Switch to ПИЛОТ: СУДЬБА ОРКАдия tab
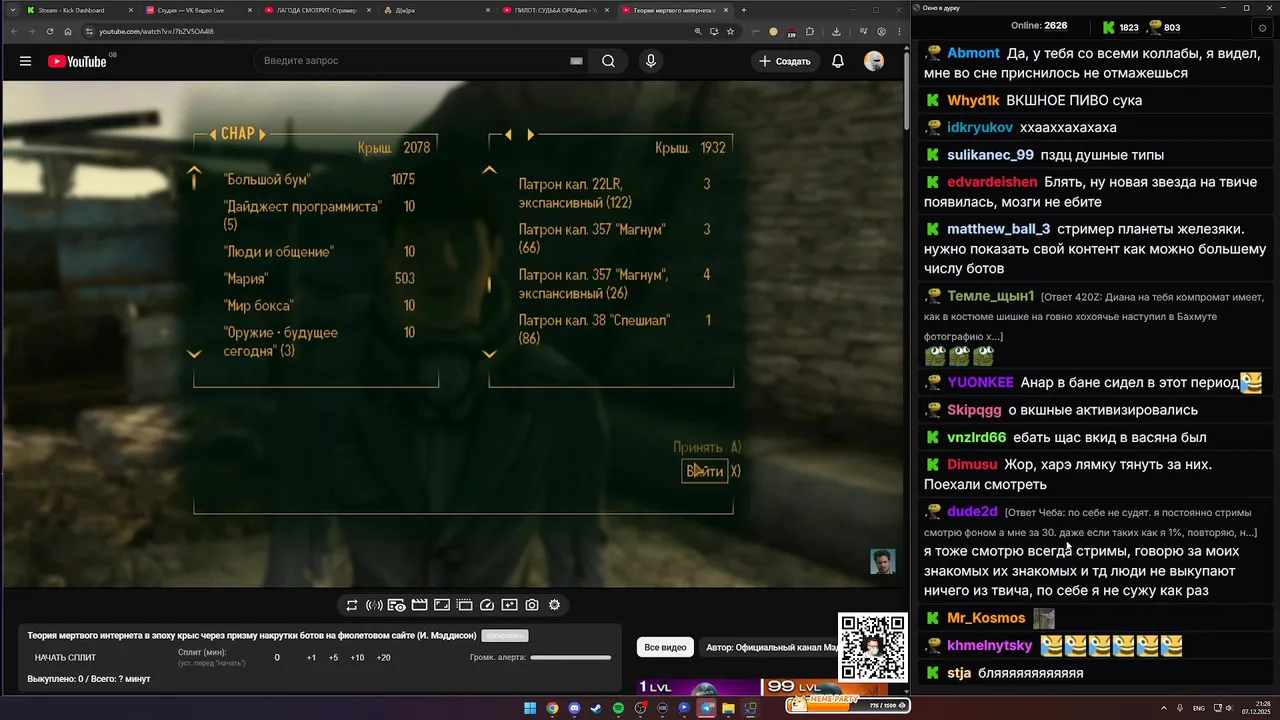1280x720 pixels. tap(554, 10)
